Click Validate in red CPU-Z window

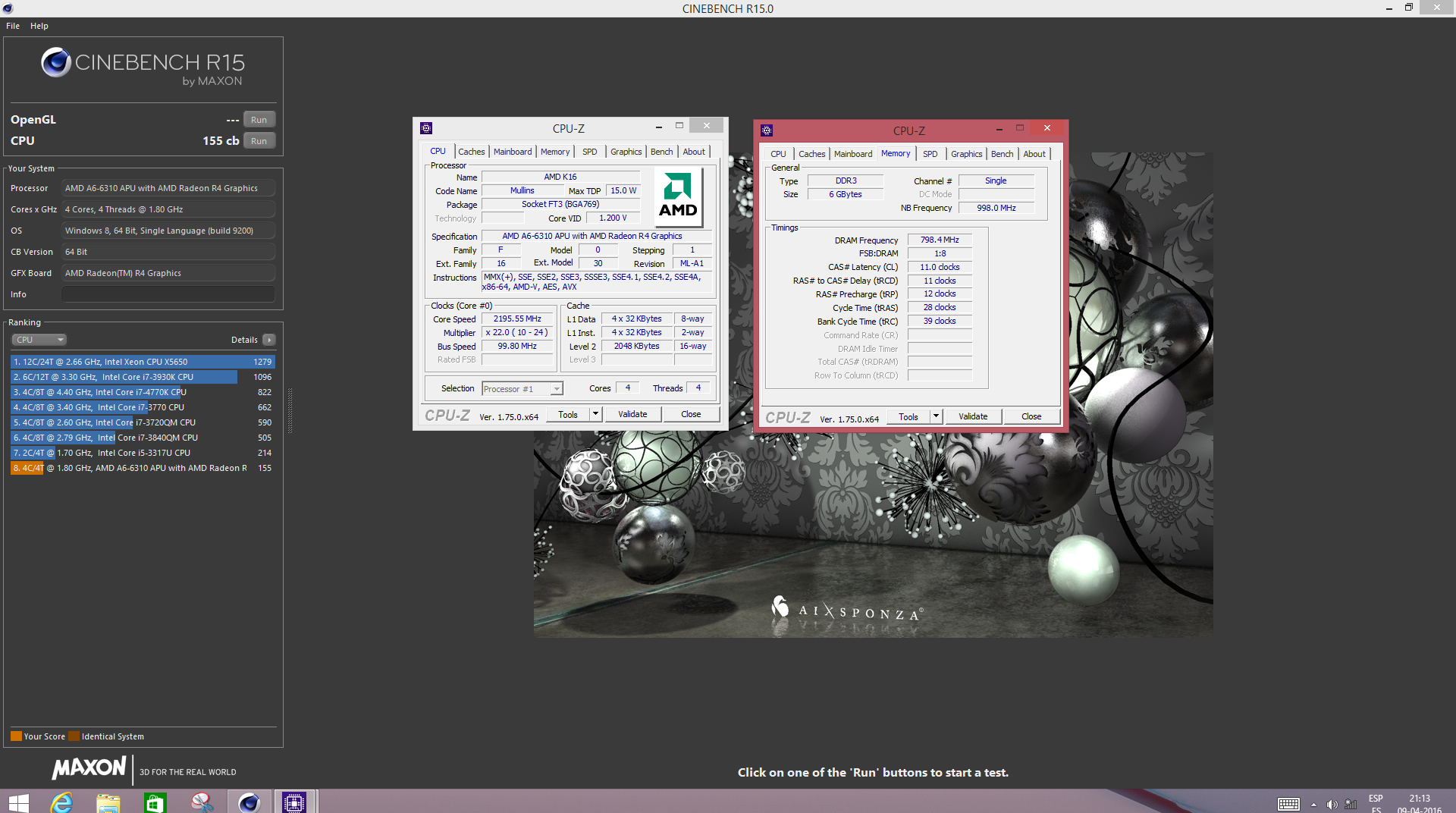[x=973, y=417]
